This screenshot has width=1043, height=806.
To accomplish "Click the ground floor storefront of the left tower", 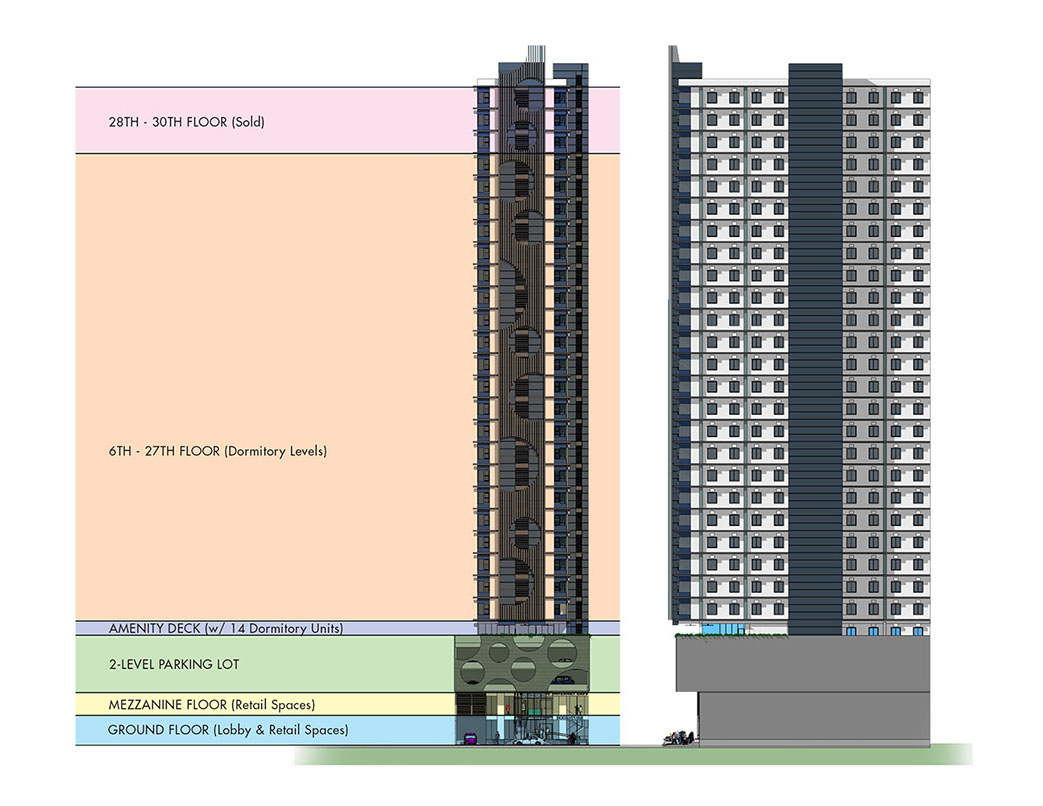I will click(x=523, y=722).
